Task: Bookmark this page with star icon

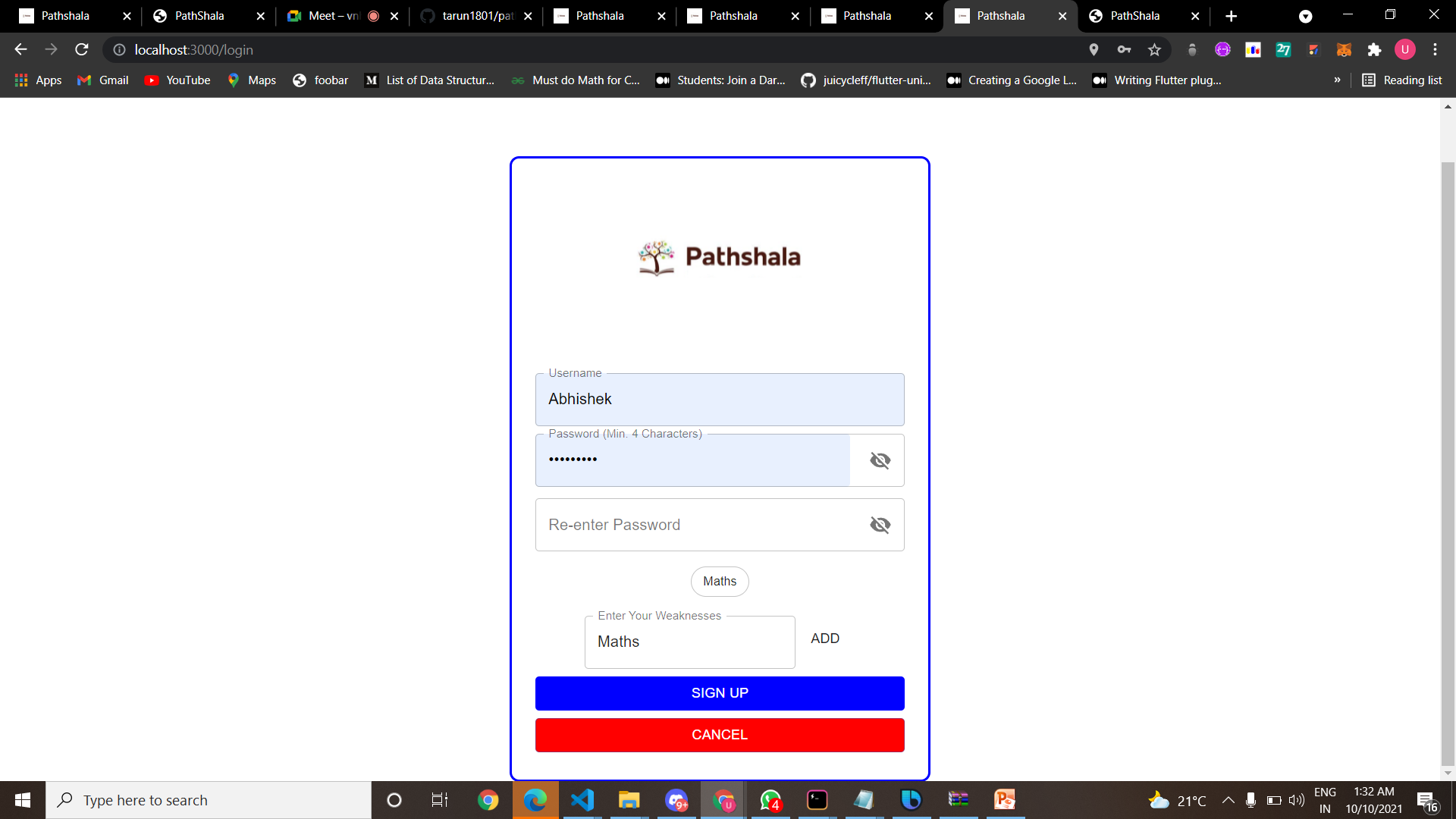Action: (x=1154, y=49)
